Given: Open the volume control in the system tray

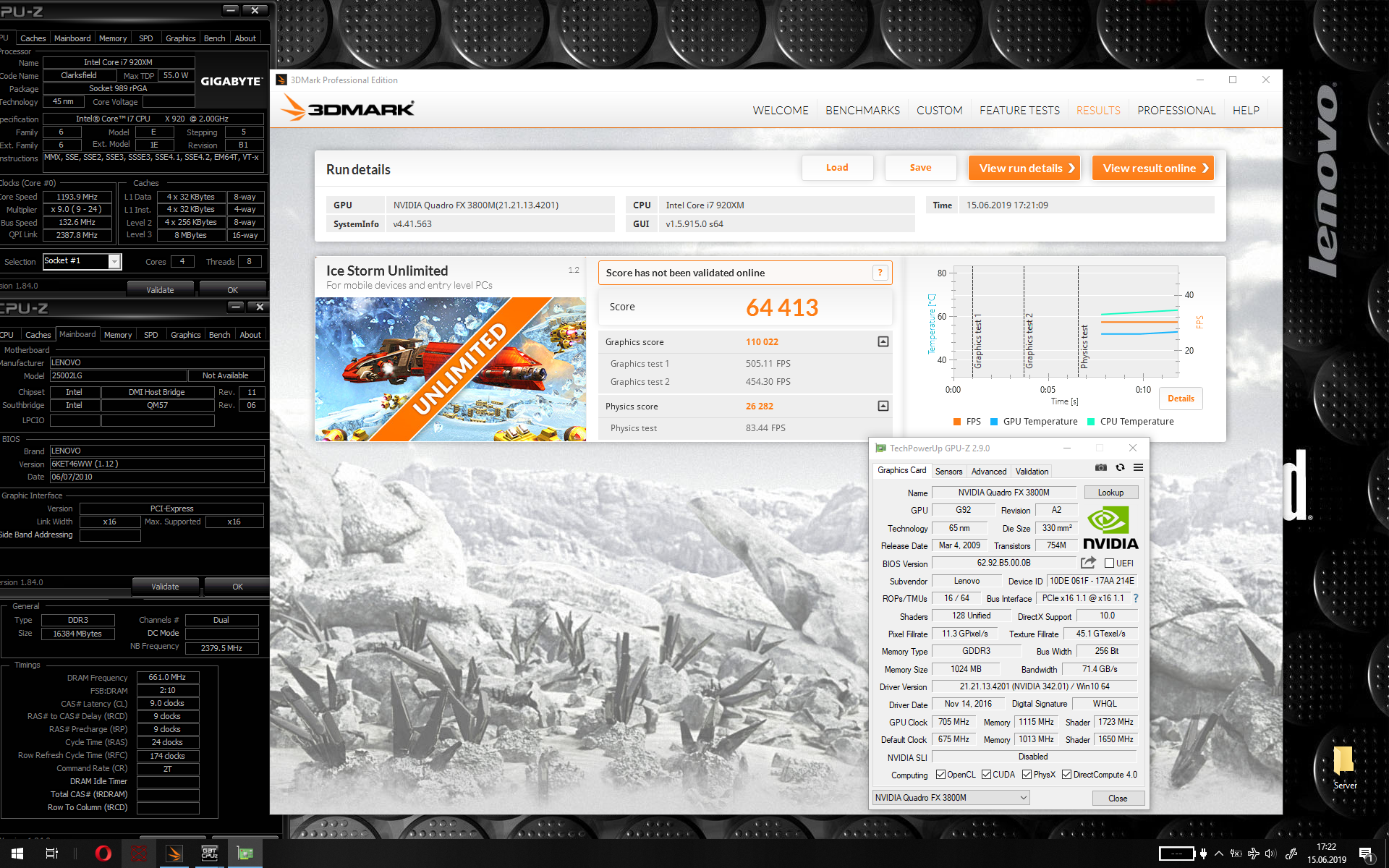Looking at the screenshot, I should [1270, 854].
